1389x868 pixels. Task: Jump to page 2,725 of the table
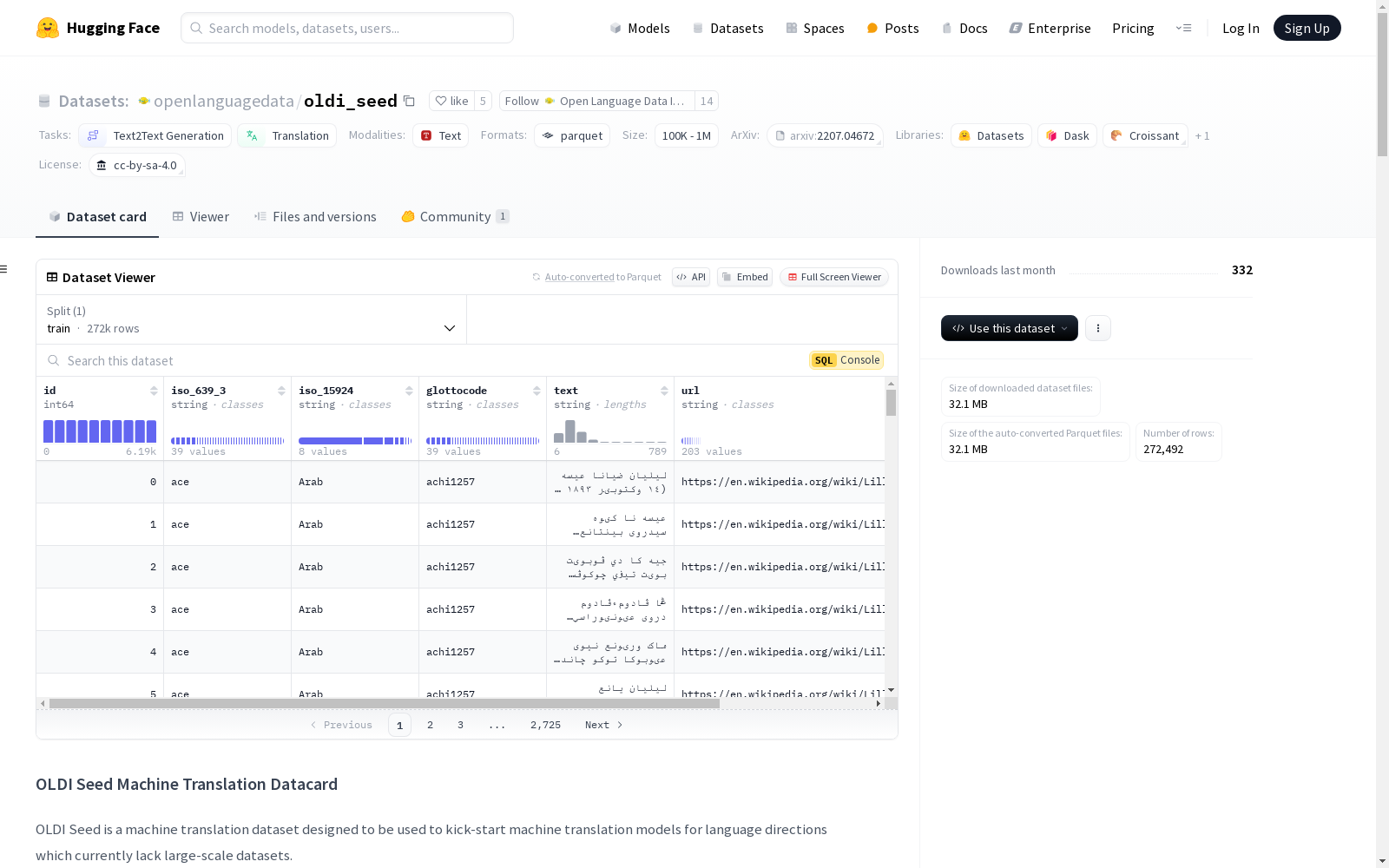click(x=545, y=725)
